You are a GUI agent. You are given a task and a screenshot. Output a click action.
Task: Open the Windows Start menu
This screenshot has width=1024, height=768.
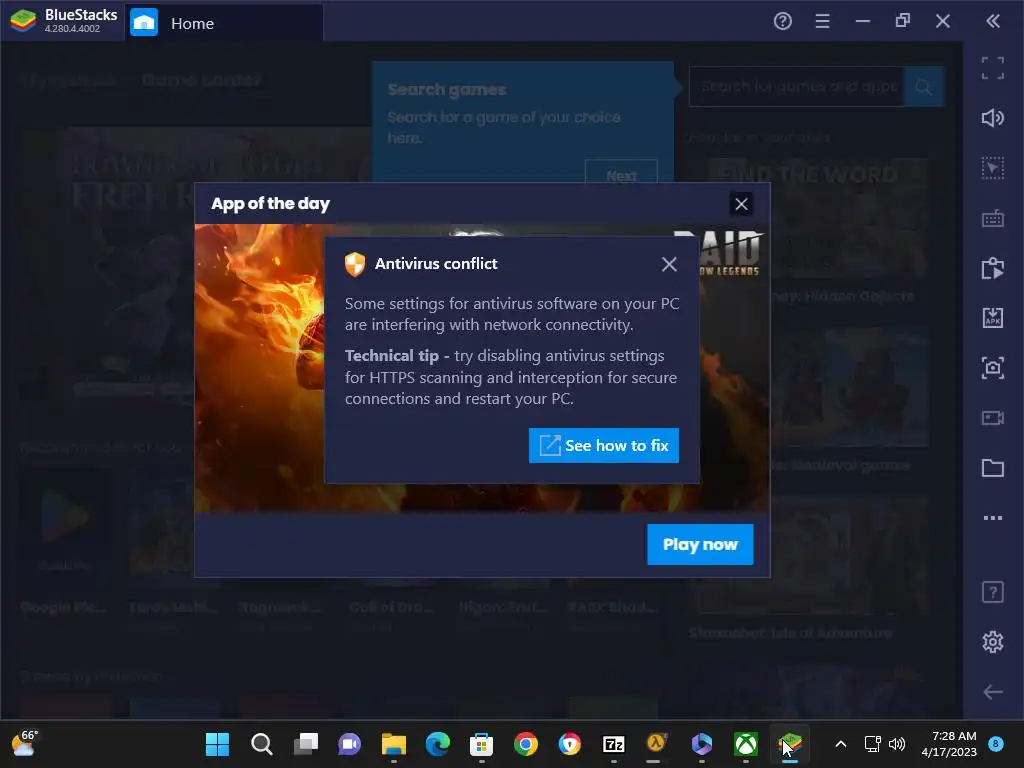click(x=217, y=744)
